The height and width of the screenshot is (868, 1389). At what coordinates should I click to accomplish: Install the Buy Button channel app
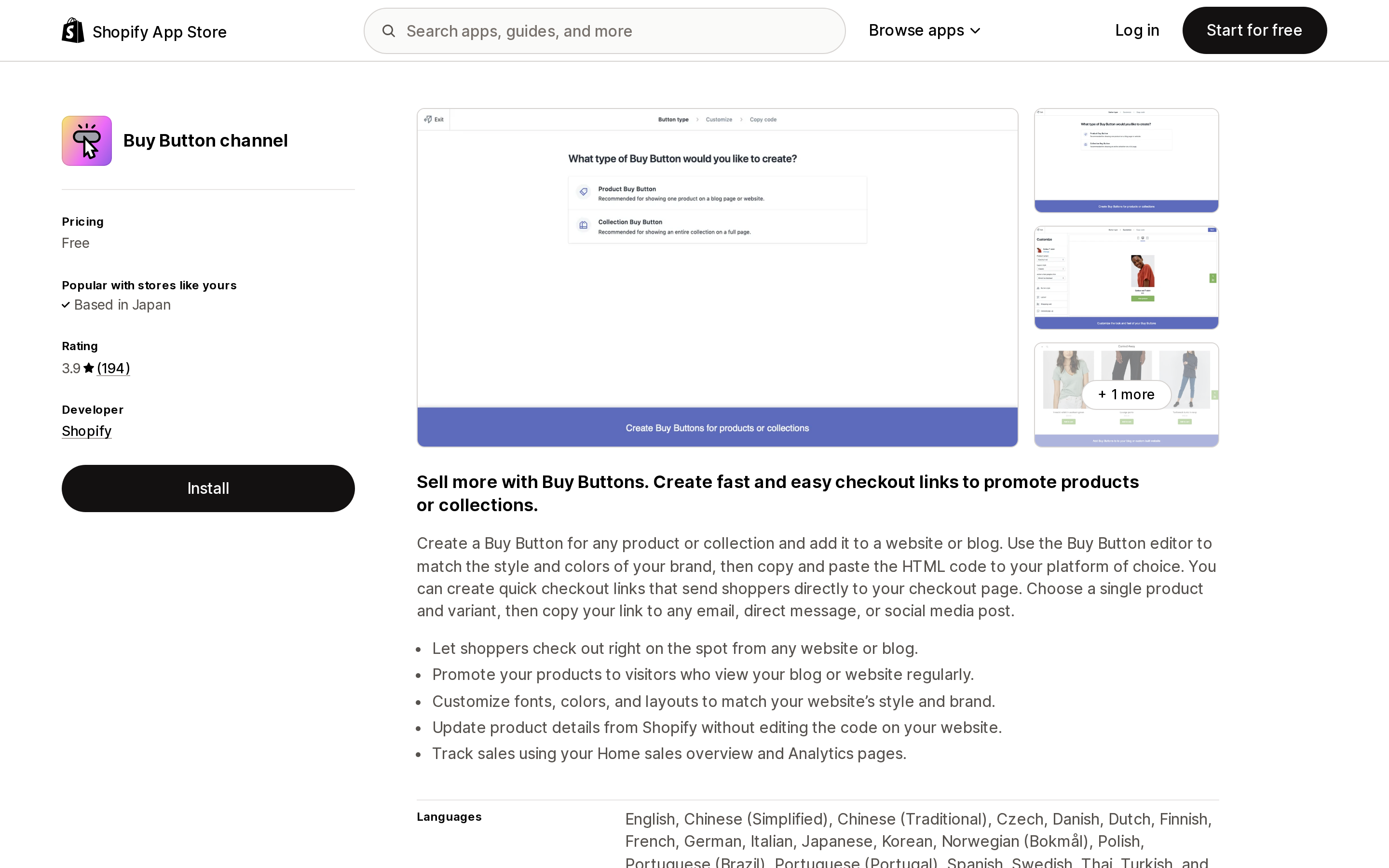[208, 488]
